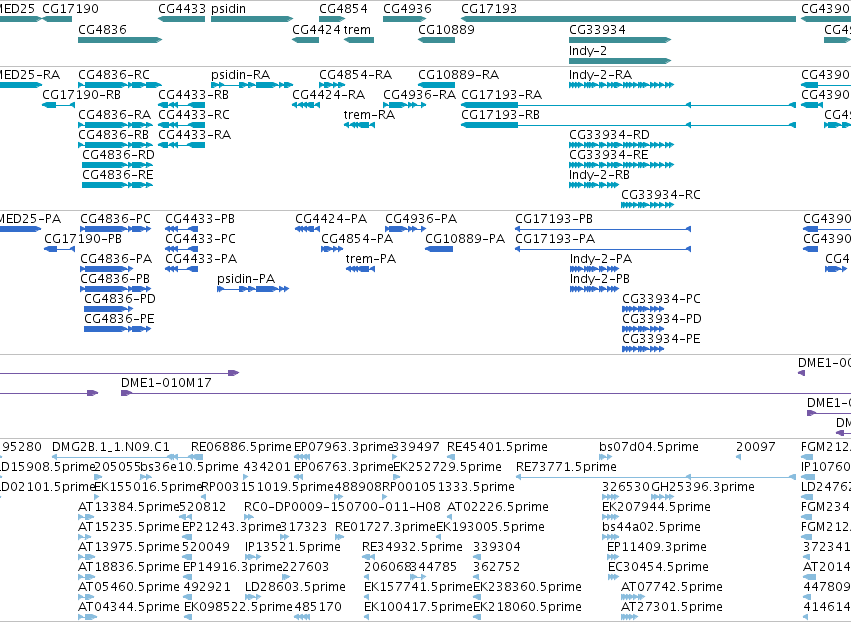The image size is (851, 622).
Task: Select the Indy-2-PA protein feature
Action: click(x=594, y=269)
